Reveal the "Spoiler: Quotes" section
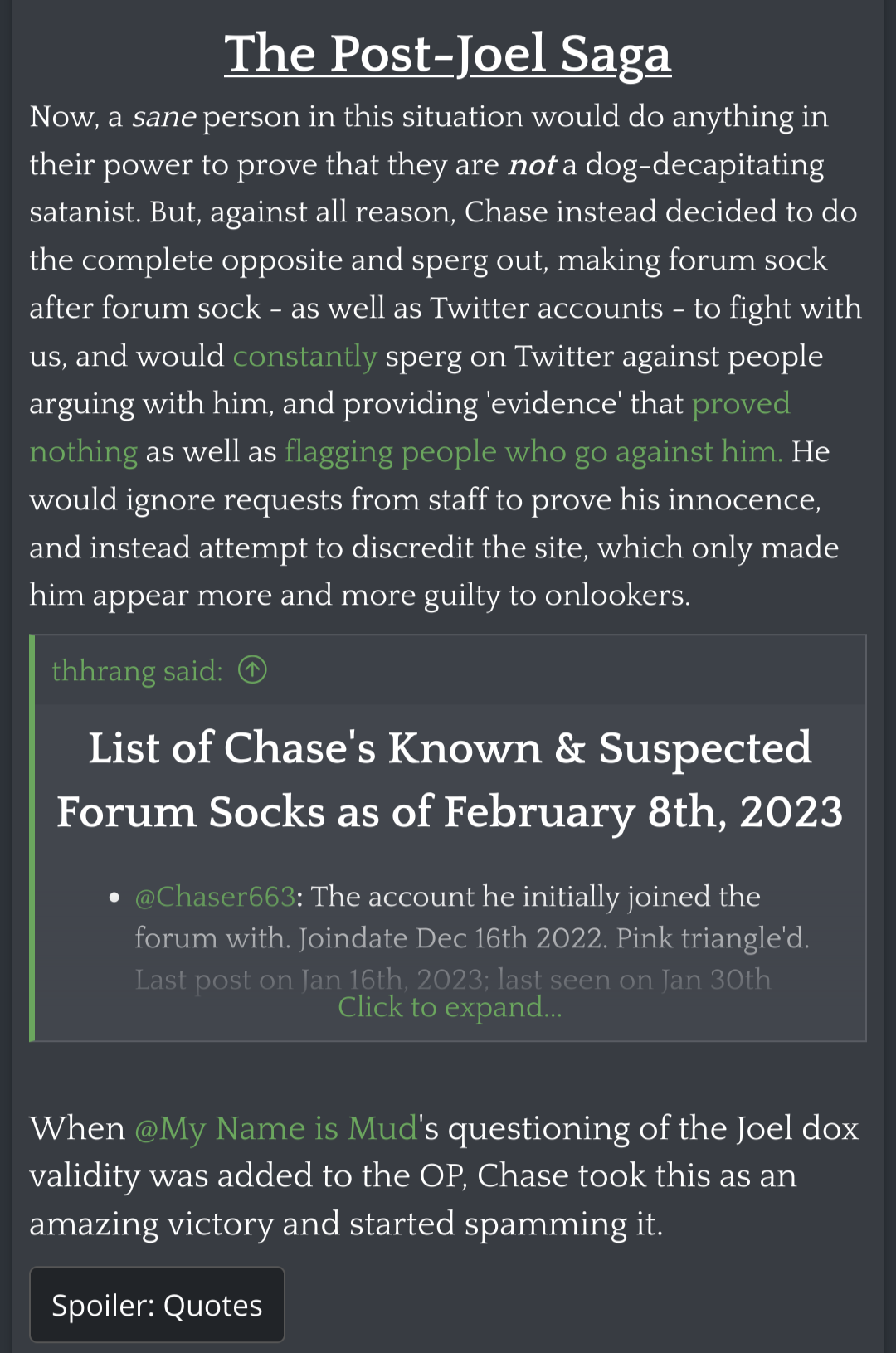 pos(157,1305)
